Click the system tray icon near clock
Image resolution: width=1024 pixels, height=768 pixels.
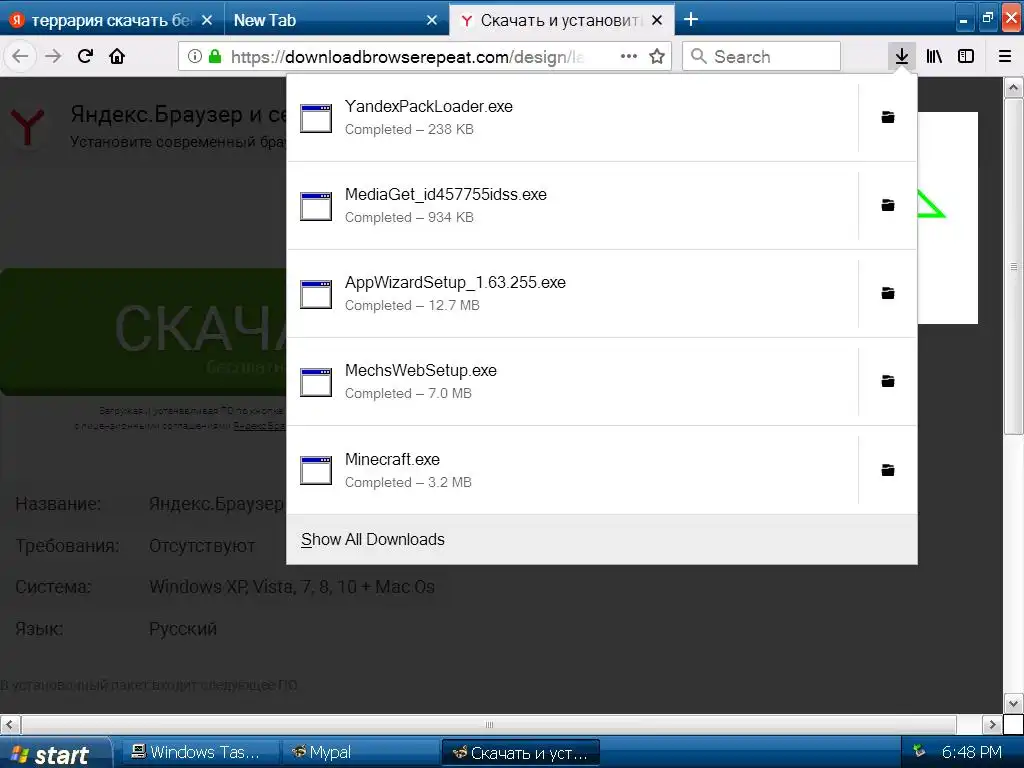919,752
